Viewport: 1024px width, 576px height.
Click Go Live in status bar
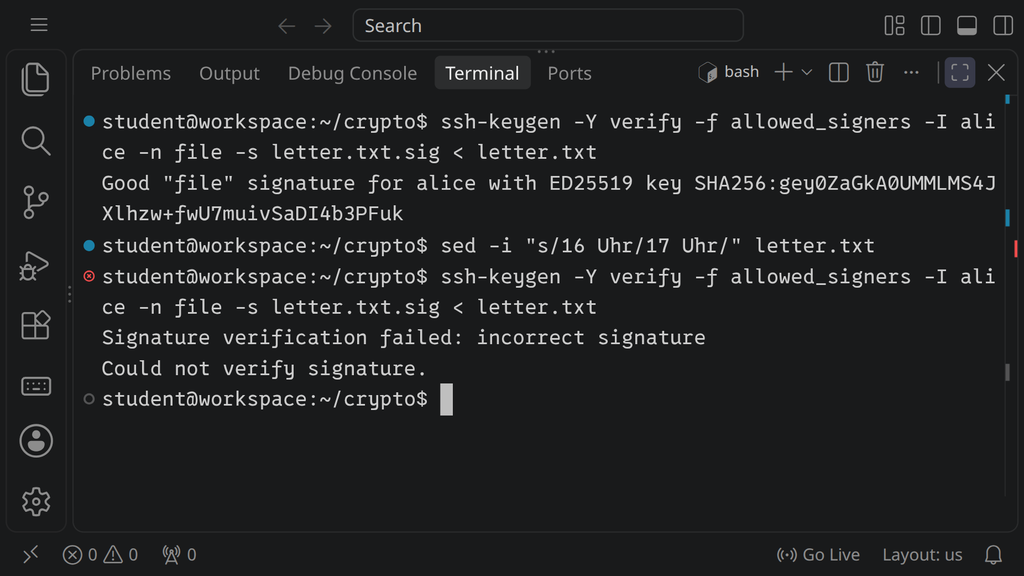818,554
